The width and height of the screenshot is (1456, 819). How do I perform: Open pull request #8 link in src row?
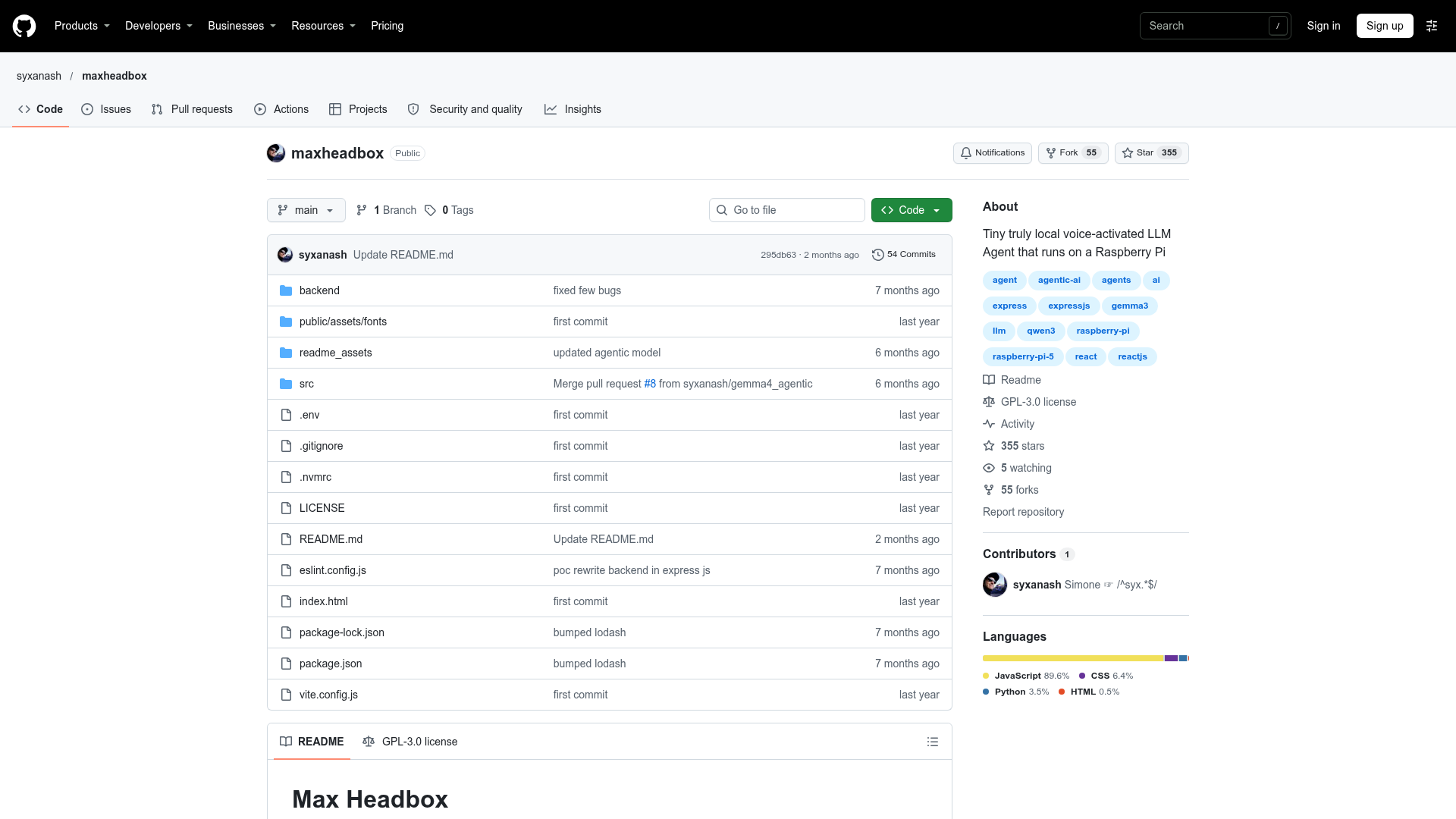pyautogui.click(x=650, y=384)
